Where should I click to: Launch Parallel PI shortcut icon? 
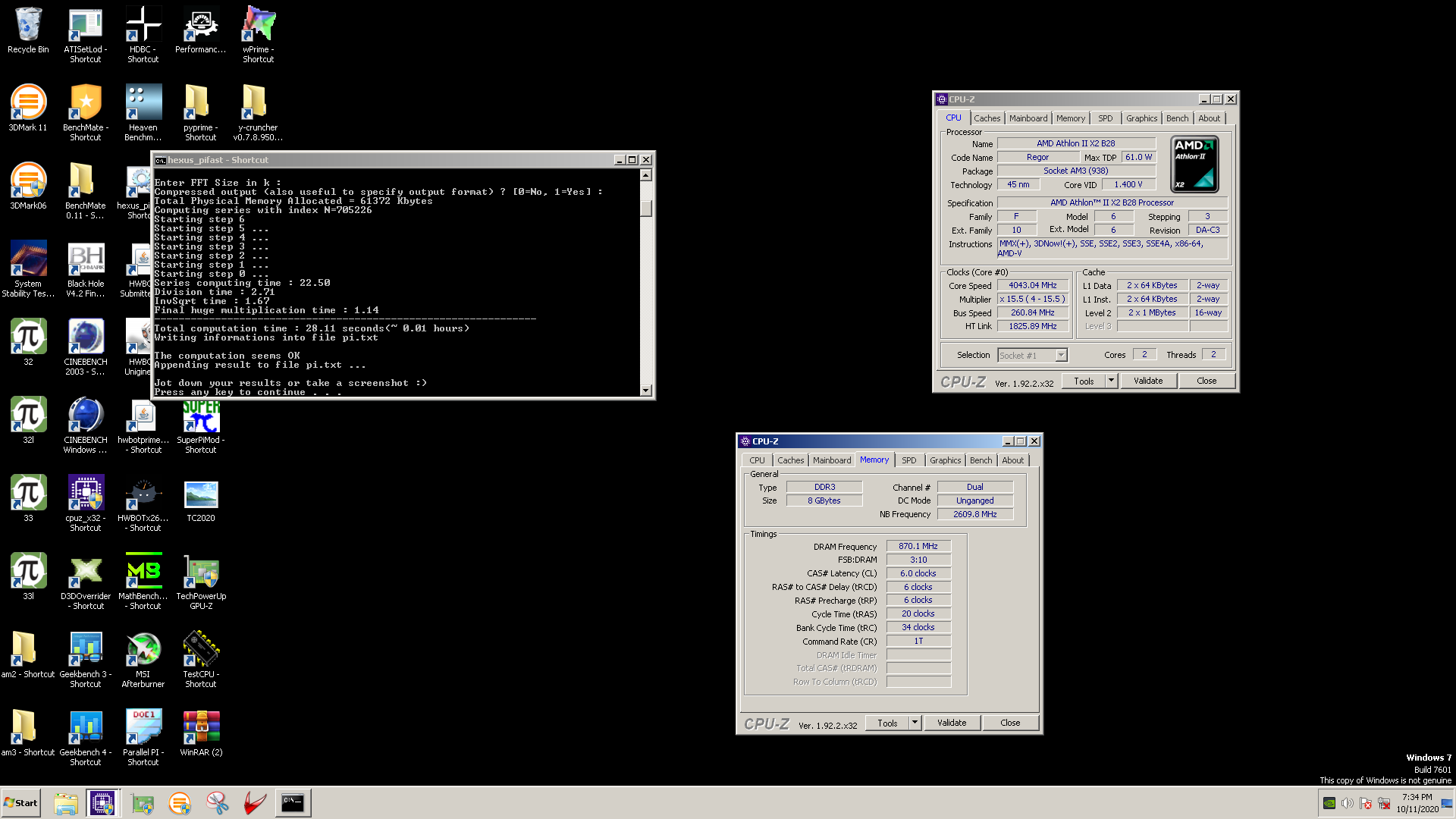(x=143, y=737)
